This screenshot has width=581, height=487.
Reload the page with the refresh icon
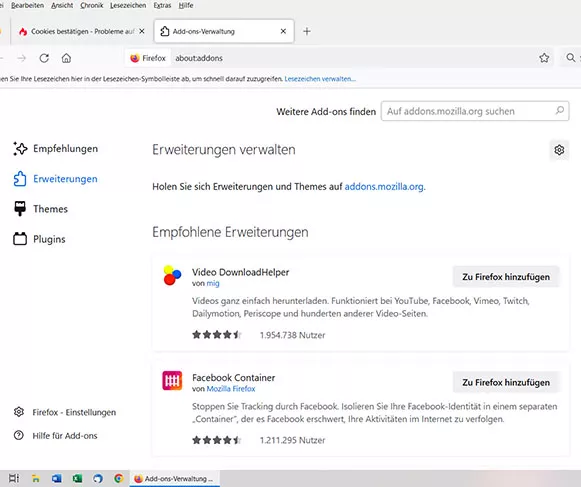coord(44,58)
